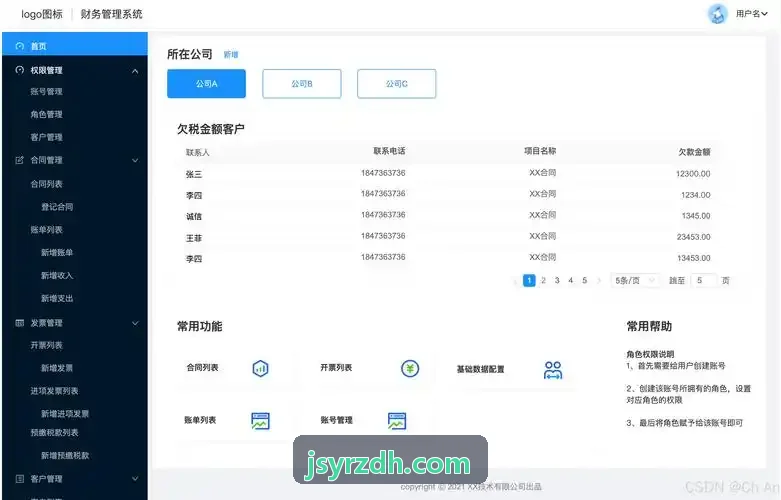781x500 pixels.
Task: Select 新增预缴税款 sidebar item
Action: 65,455
